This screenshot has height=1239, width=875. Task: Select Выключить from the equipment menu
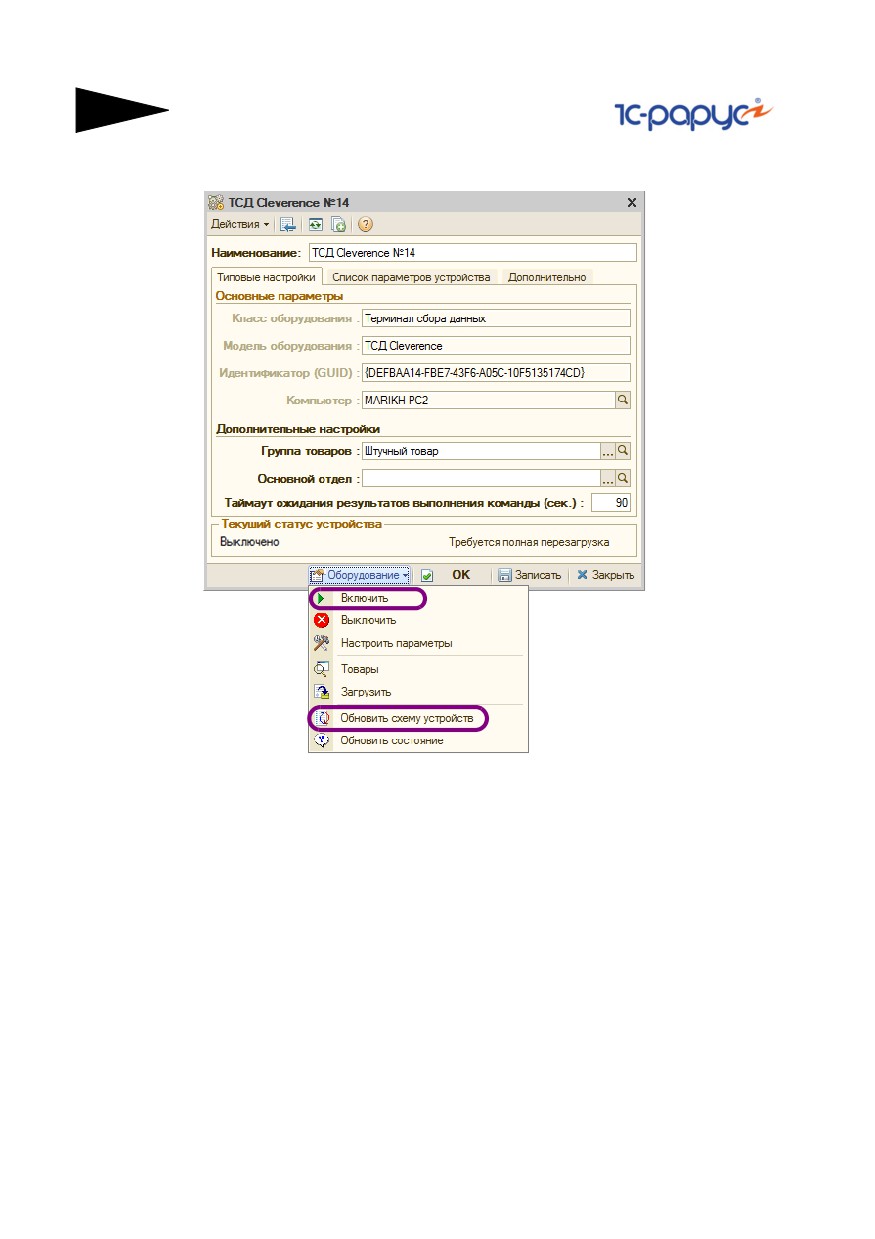coord(368,620)
